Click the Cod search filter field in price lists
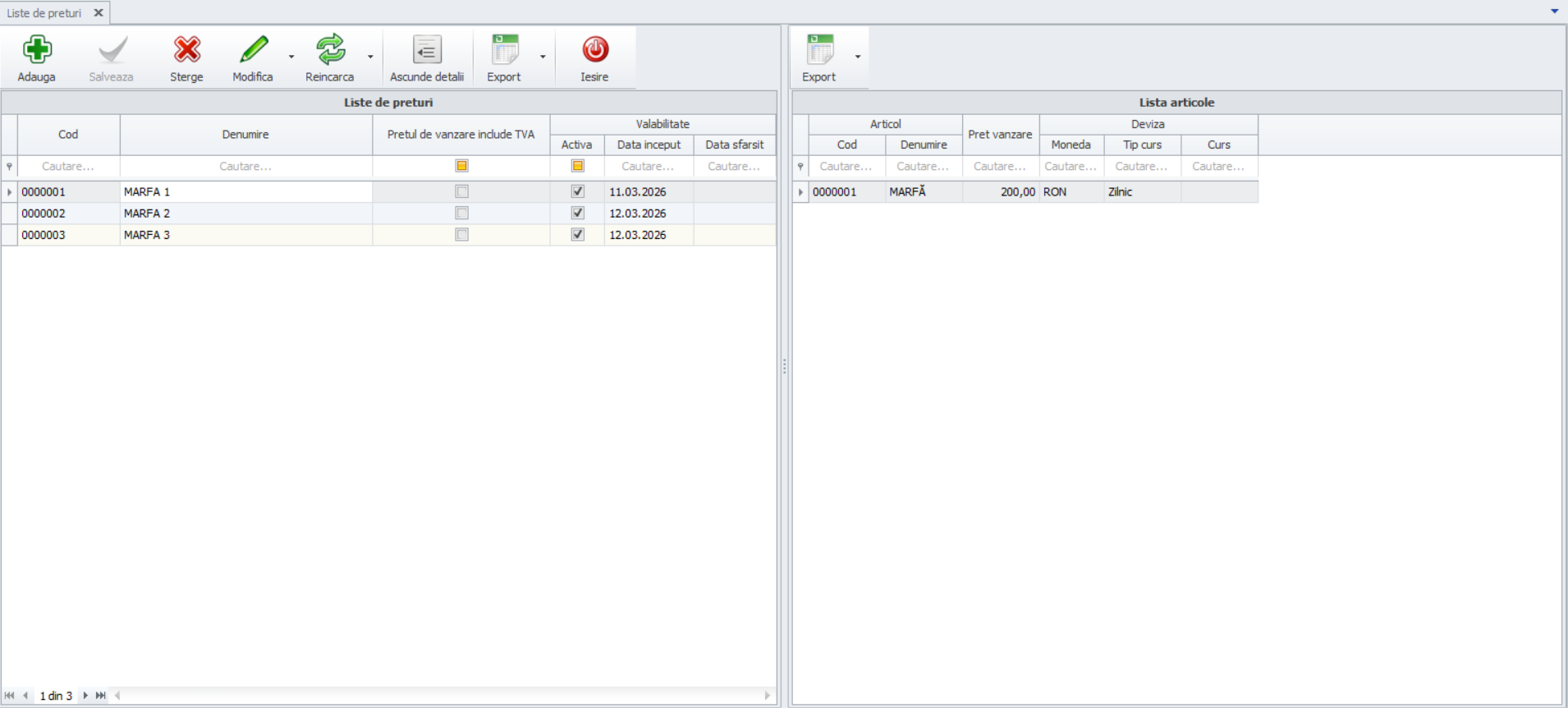The width and height of the screenshot is (1568, 708). coord(68,167)
